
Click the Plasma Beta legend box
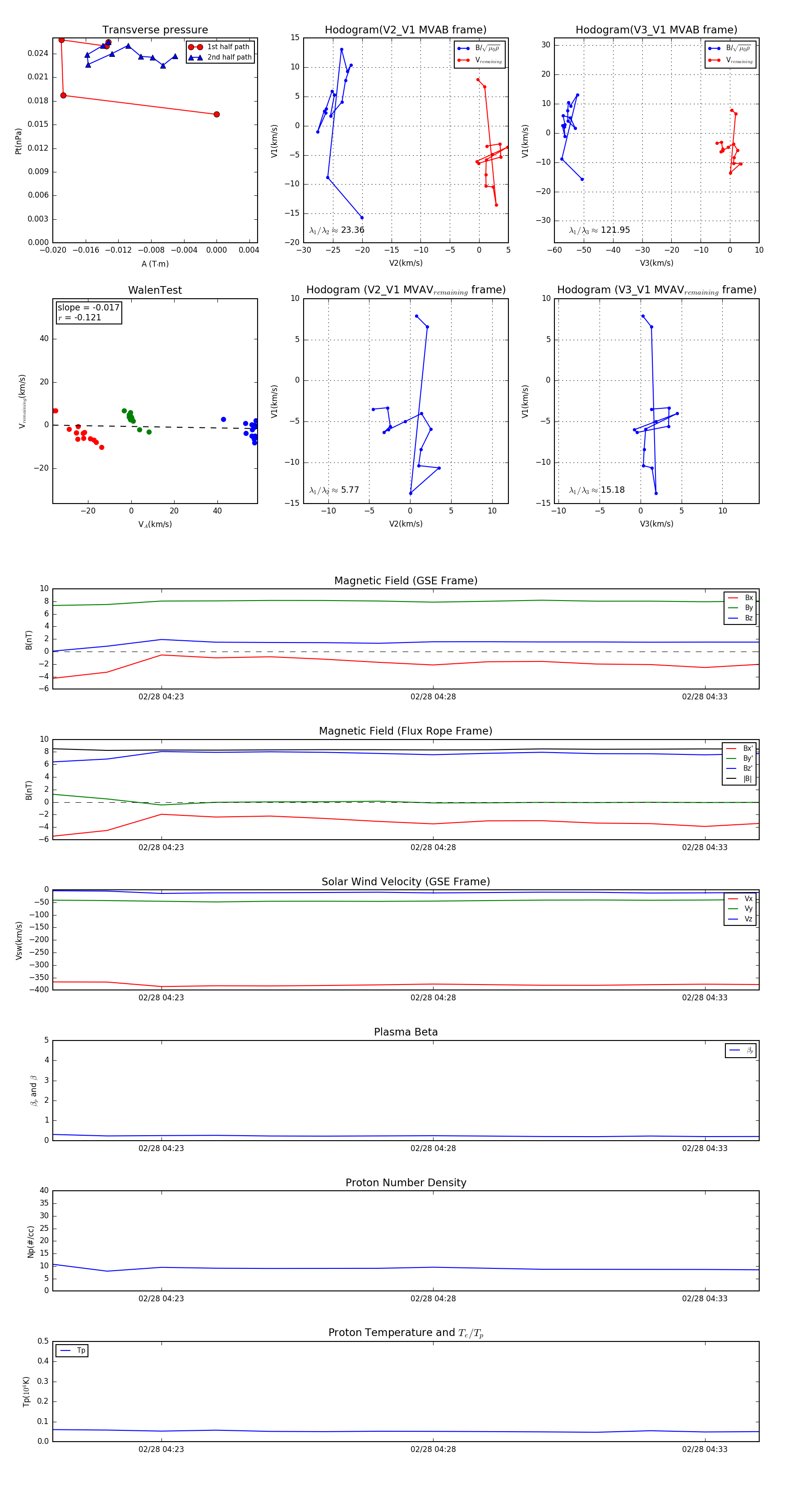click(x=740, y=1050)
